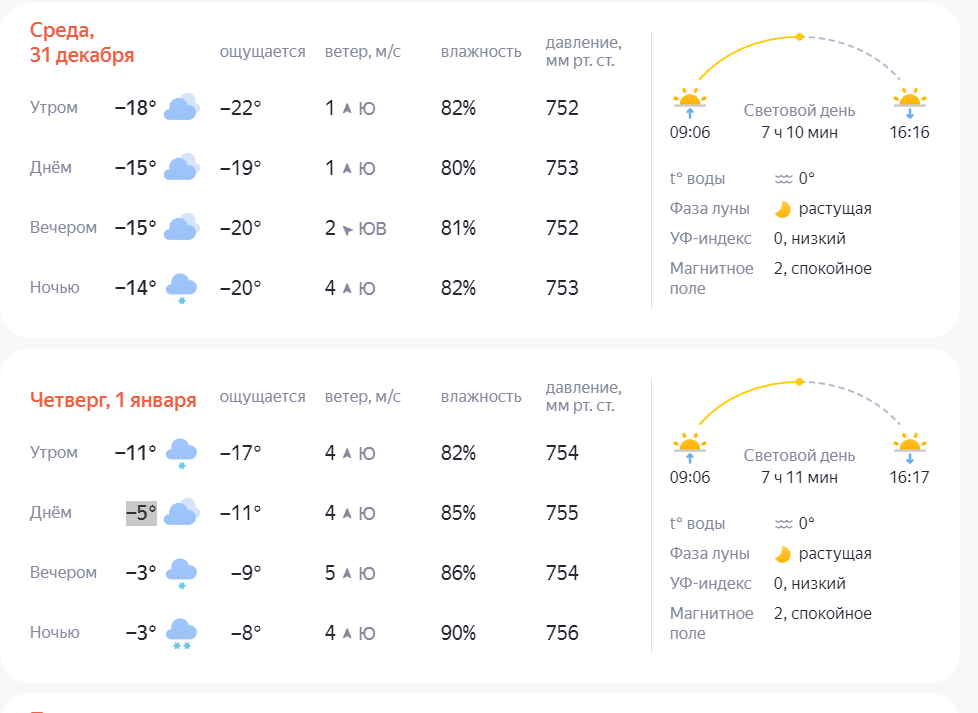Click the "Четверг, 1 января" heading
The image size is (978, 713).
pyautogui.click(x=113, y=400)
